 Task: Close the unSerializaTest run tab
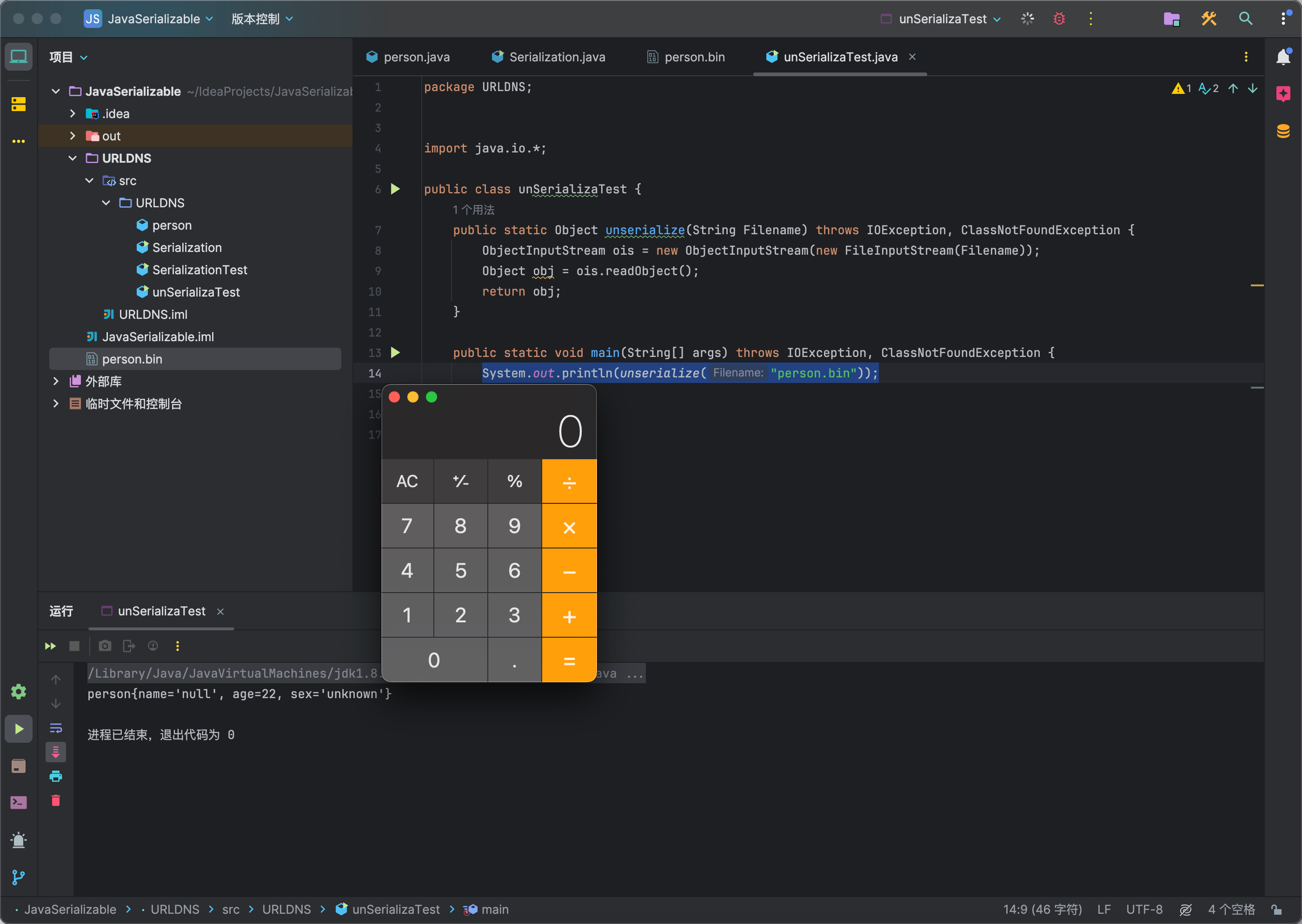pos(220,612)
